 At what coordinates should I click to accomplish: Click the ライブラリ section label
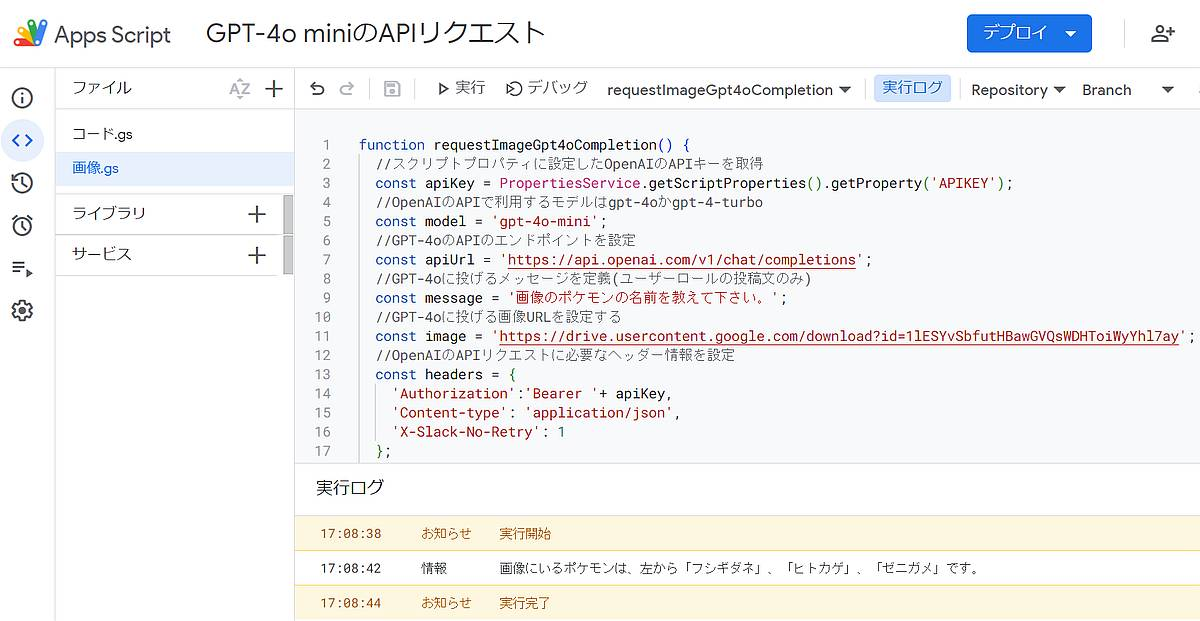point(109,213)
